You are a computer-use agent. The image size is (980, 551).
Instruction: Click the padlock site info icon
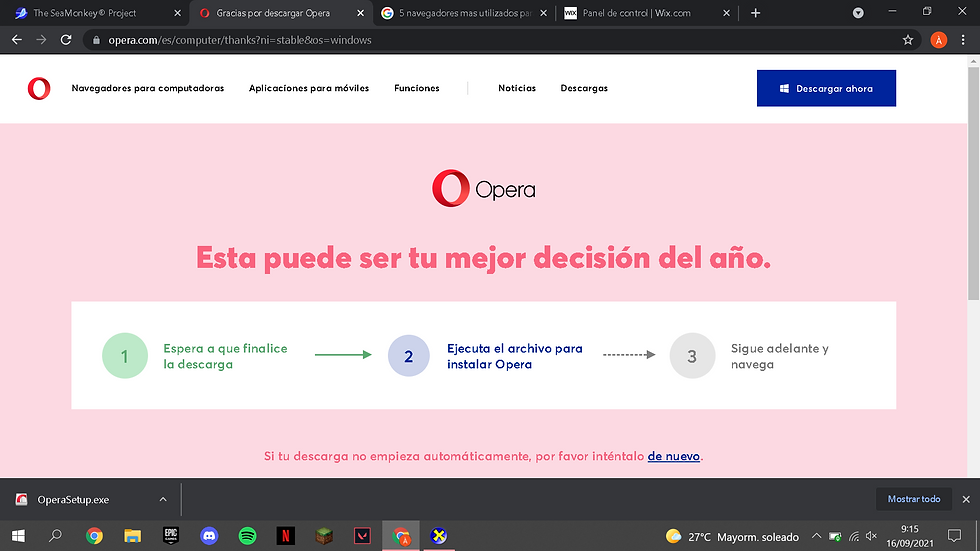96,40
